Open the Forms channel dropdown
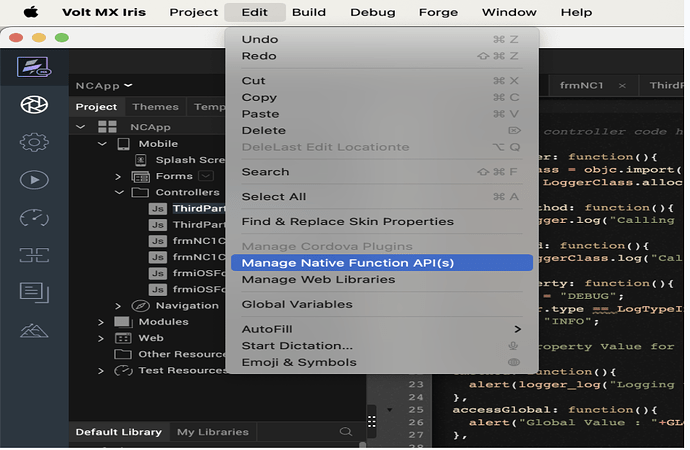The width and height of the screenshot is (690, 450). click(206, 176)
